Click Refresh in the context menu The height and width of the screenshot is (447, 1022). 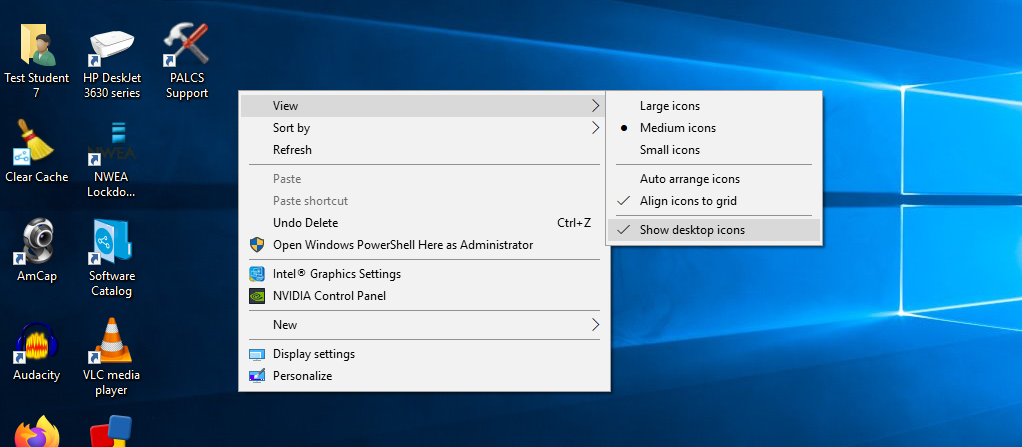(292, 150)
